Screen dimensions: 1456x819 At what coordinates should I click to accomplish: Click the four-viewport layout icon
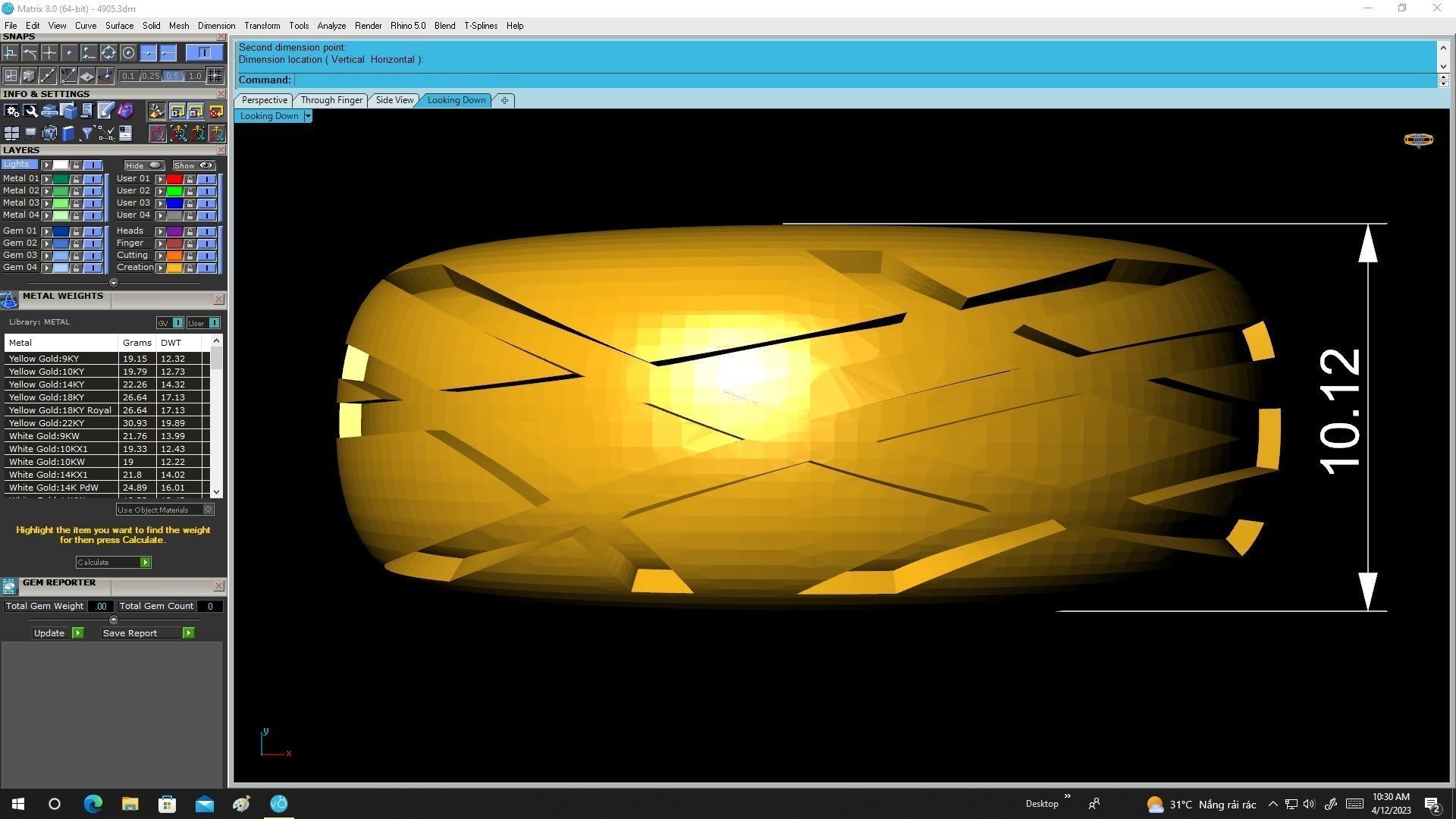[11, 133]
